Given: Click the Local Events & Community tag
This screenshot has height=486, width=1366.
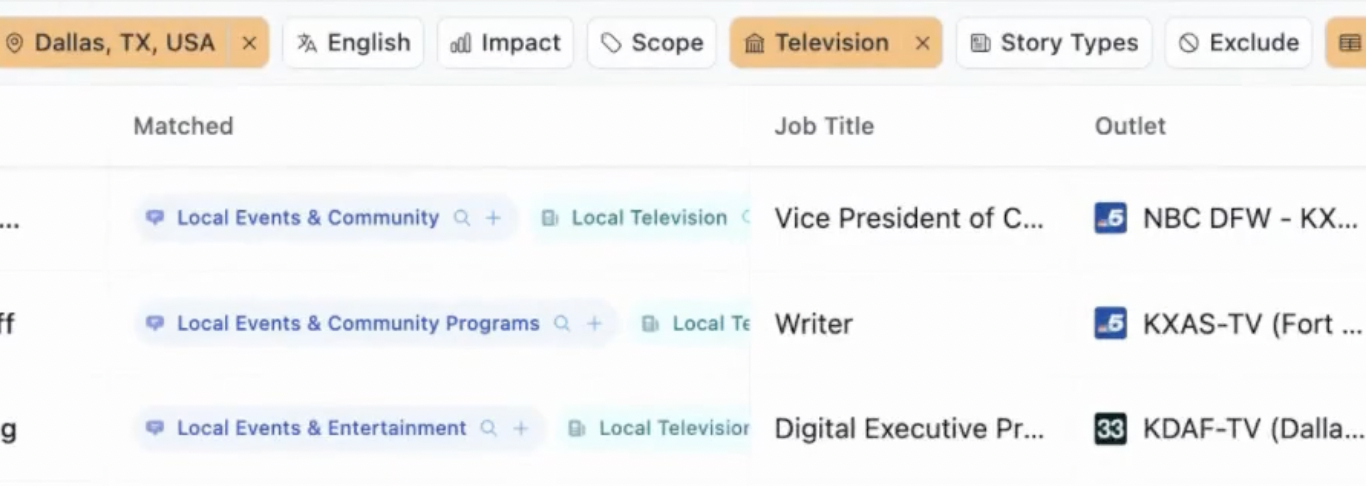Looking at the screenshot, I should click(x=307, y=218).
